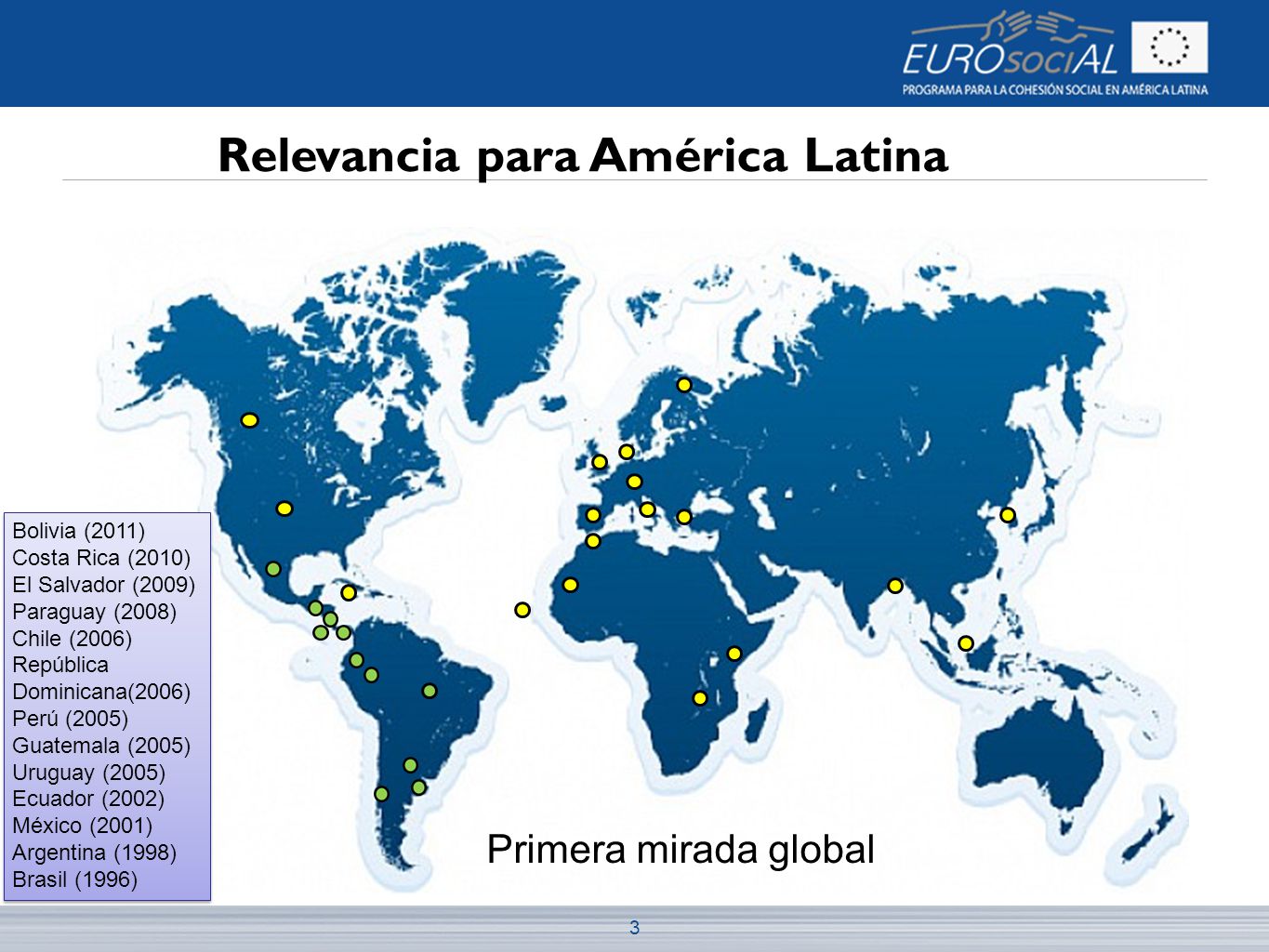
Task: Select the 'Bolivia (2011)' list entry
Action: (x=79, y=531)
